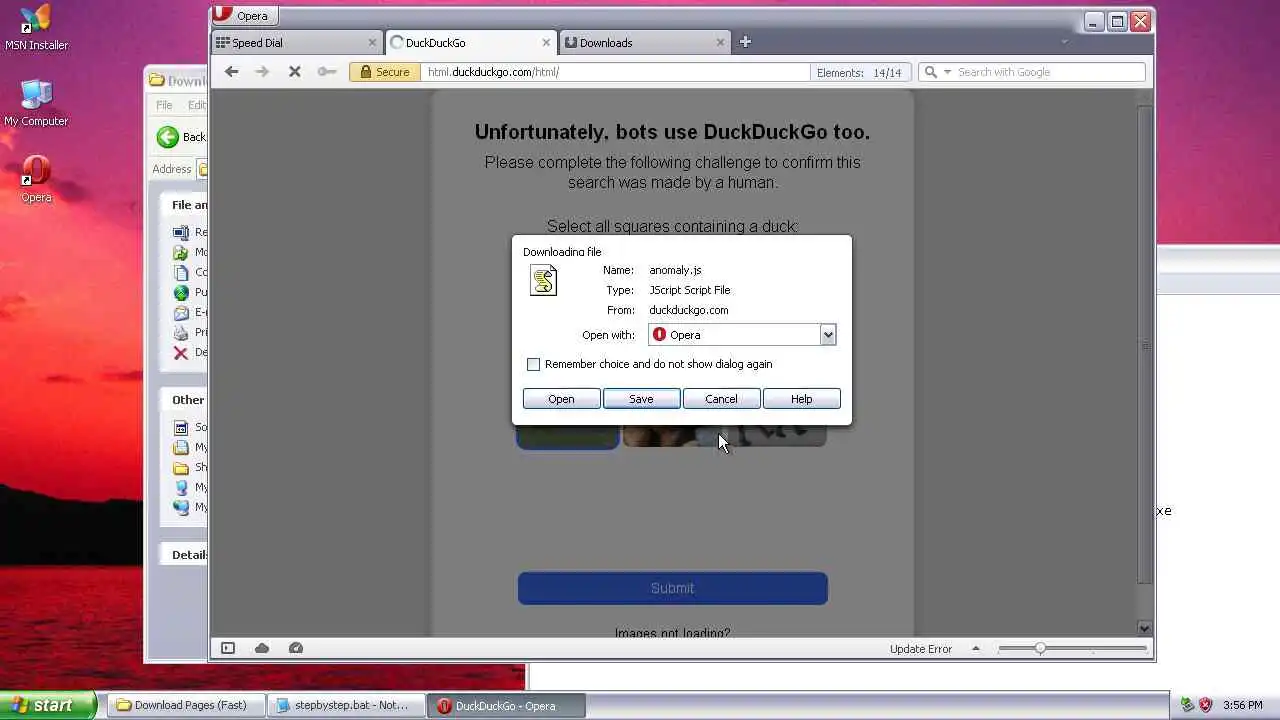Switch to Download Pages (Fast) taskbar item
The width and height of the screenshot is (1280, 720).
(x=186, y=705)
